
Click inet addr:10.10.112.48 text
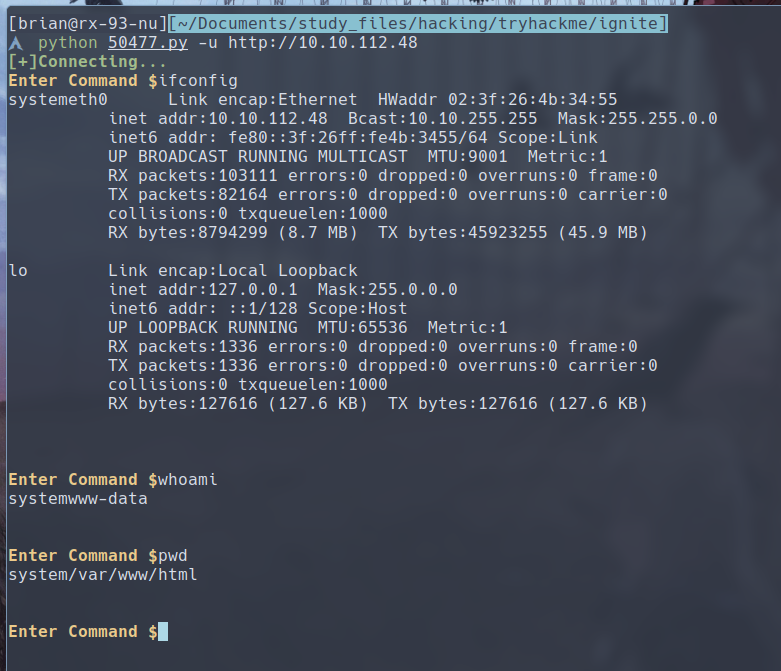tap(218, 119)
